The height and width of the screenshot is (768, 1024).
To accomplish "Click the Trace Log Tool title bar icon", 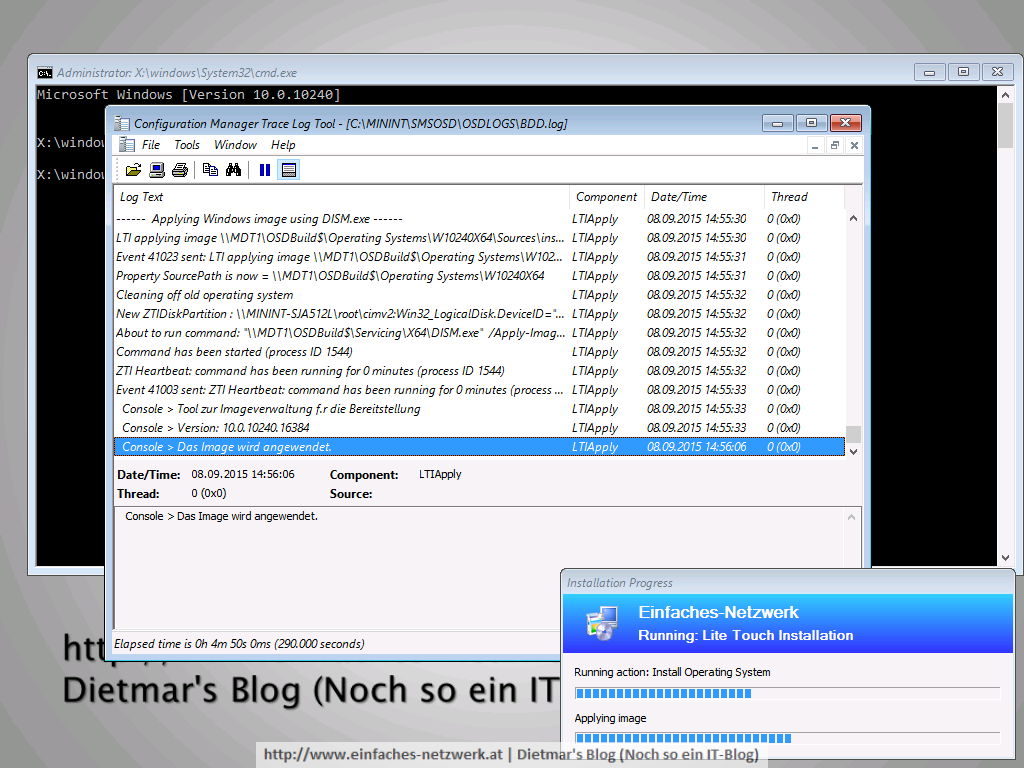I will 122,123.
